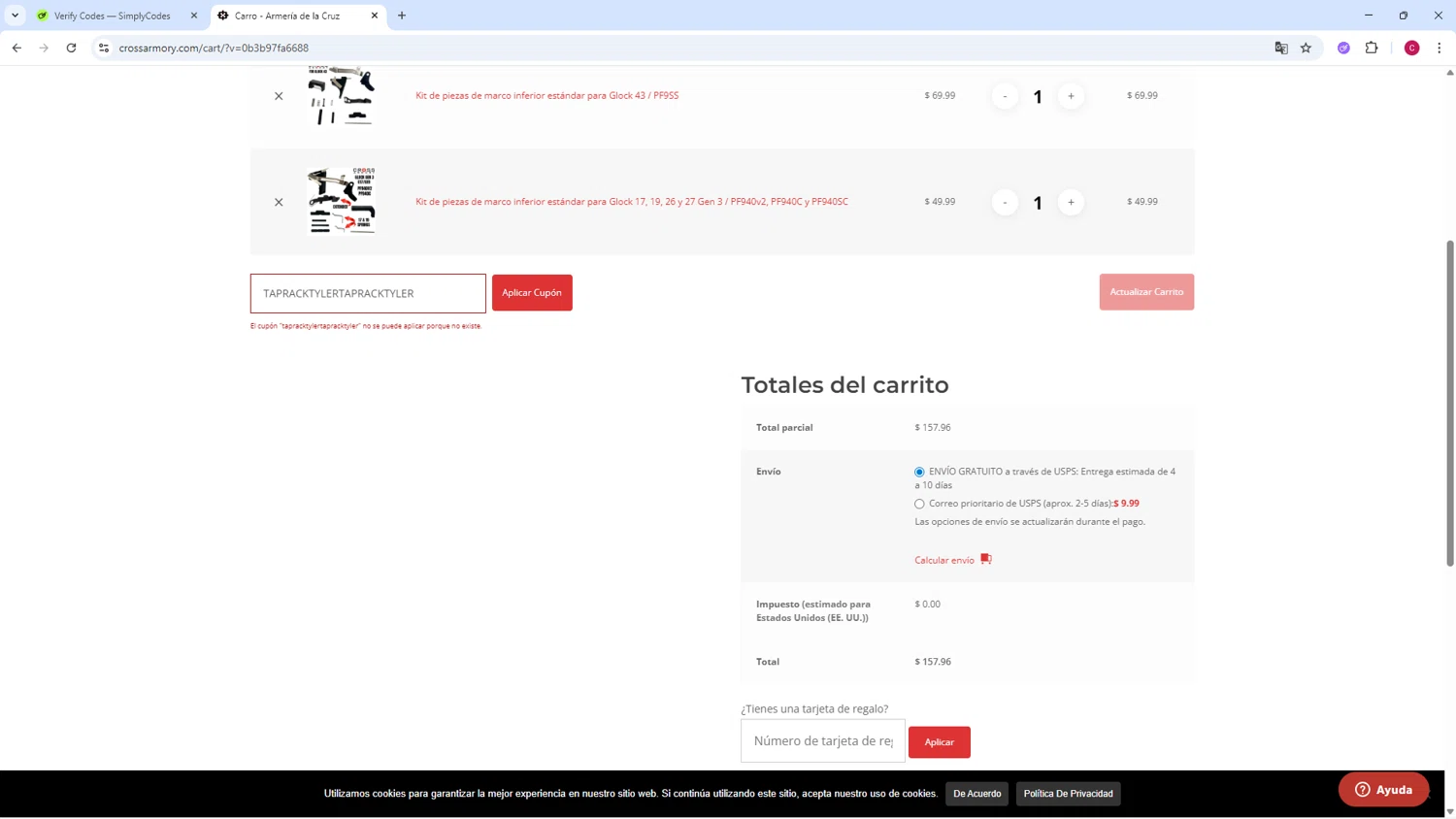Bookmark this page with star icon
1456x819 pixels.
pyautogui.click(x=1306, y=48)
